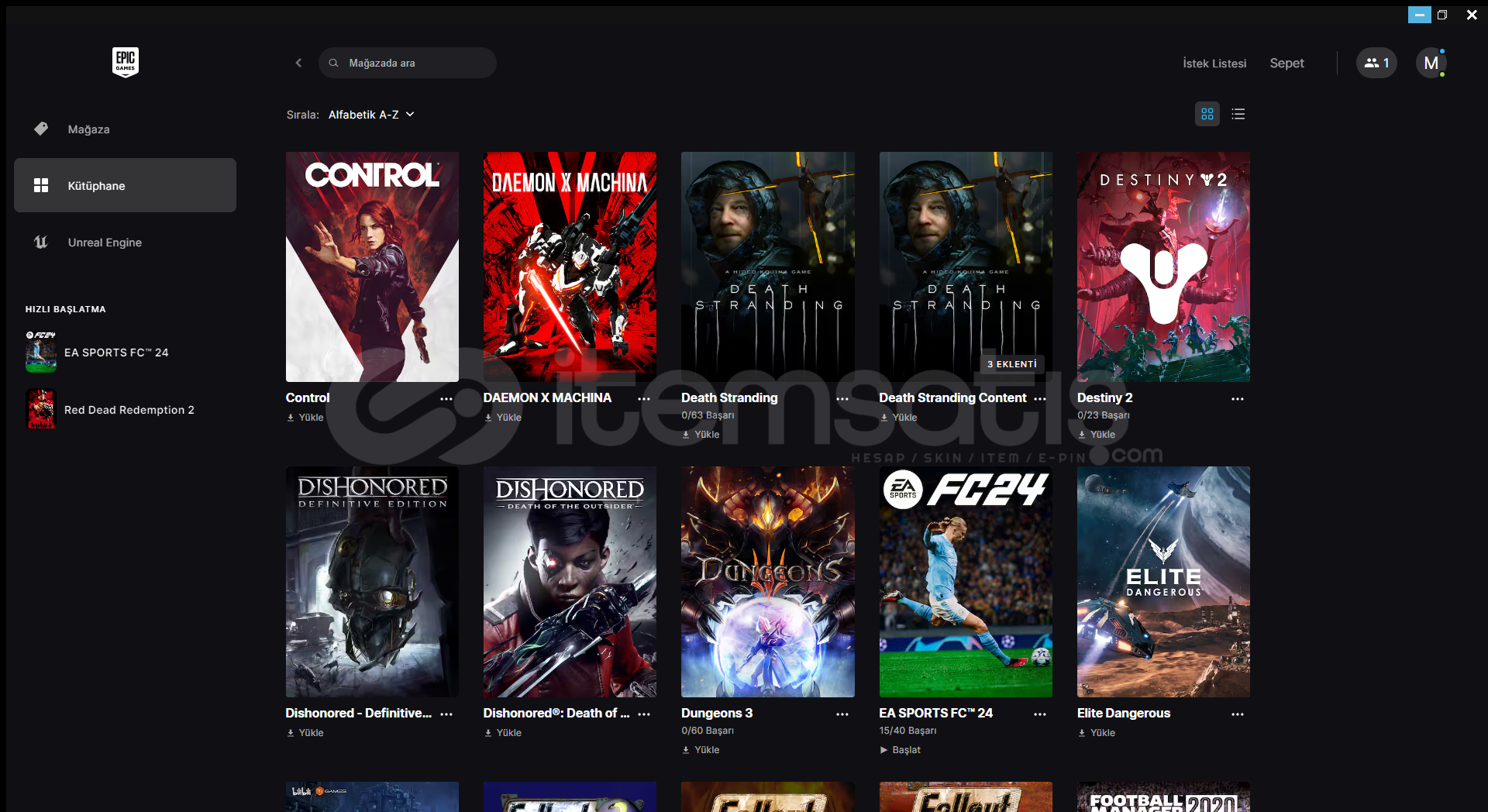Click the Mağazada ara search field
This screenshot has height=812, width=1488.
pos(408,63)
